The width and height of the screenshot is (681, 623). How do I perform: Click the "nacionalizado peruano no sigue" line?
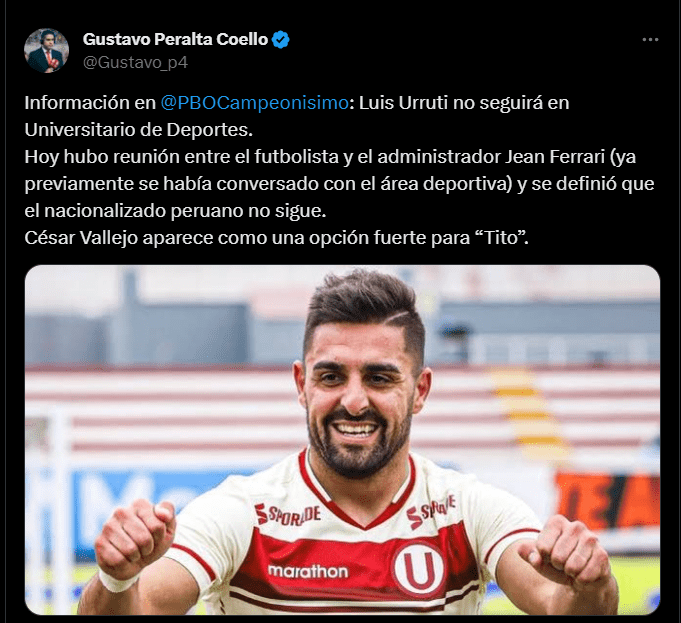[175, 211]
